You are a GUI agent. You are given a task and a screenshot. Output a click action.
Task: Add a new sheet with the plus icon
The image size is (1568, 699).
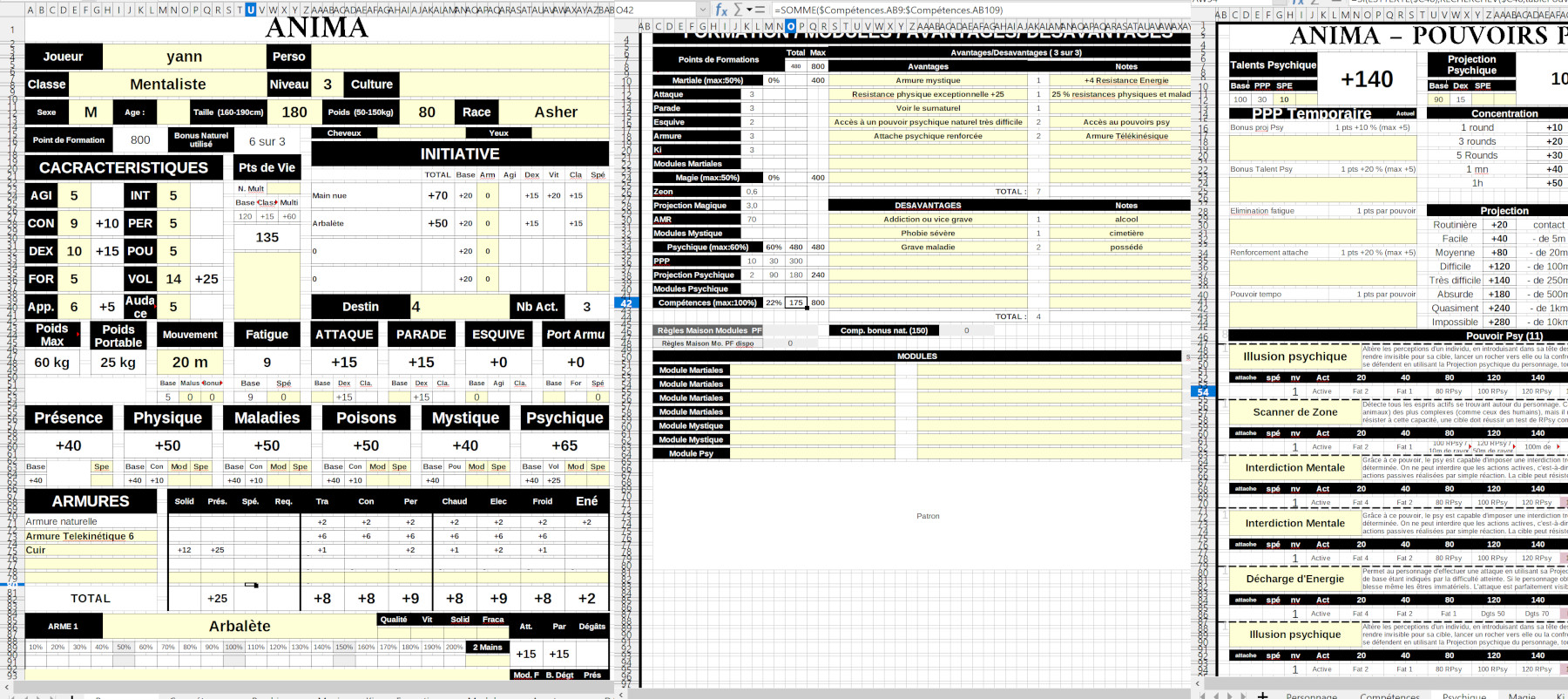[x=1262, y=695]
